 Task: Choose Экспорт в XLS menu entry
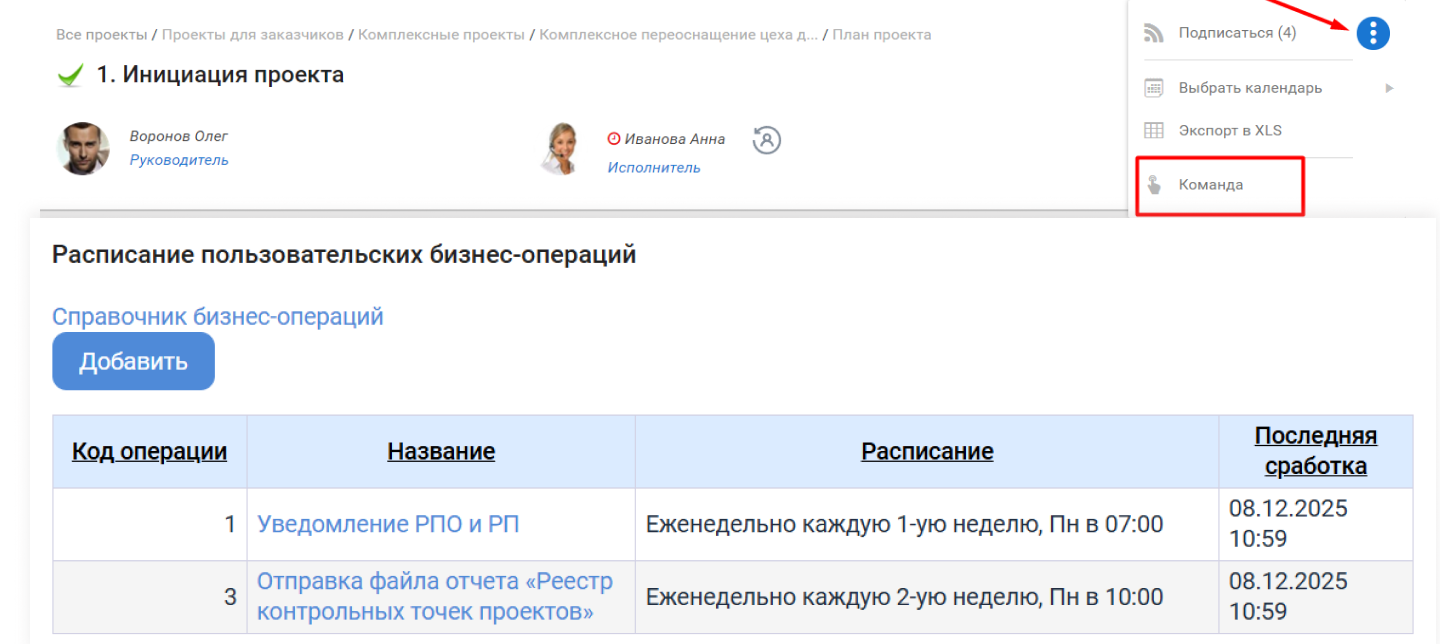pos(1230,131)
